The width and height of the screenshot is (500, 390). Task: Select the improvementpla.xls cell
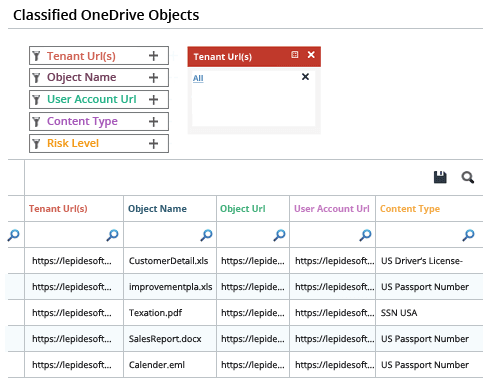click(x=170, y=287)
